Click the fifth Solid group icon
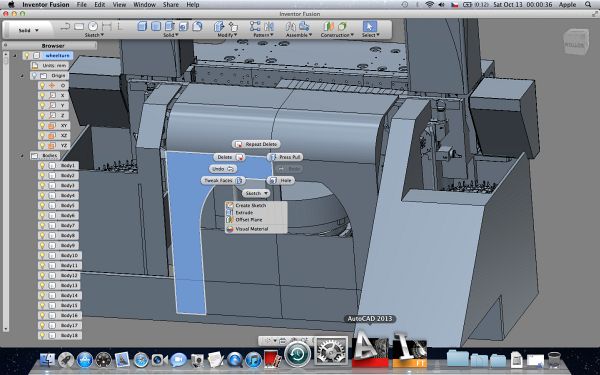The width and height of the screenshot is (600, 375). (197, 26)
